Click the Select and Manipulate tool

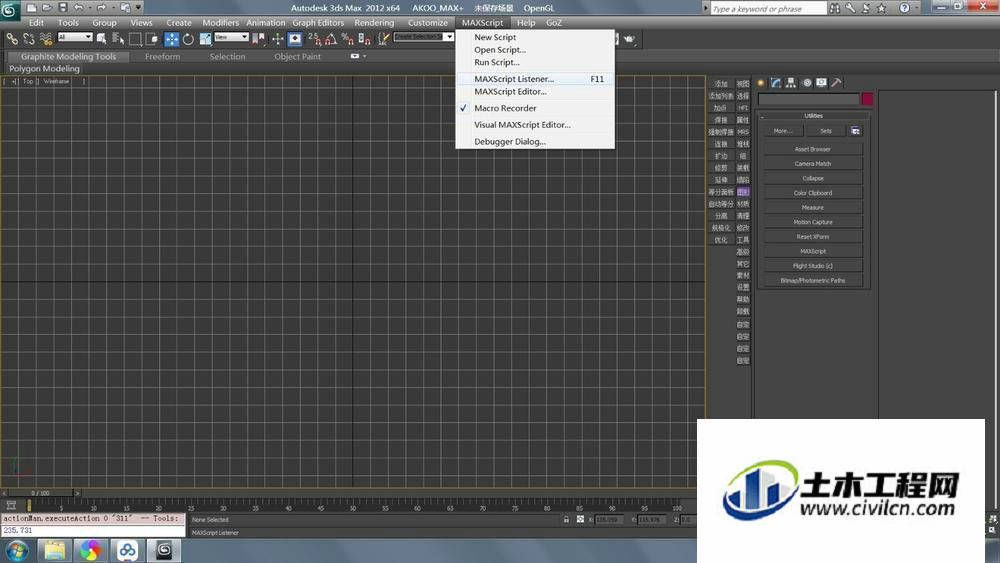pos(277,39)
